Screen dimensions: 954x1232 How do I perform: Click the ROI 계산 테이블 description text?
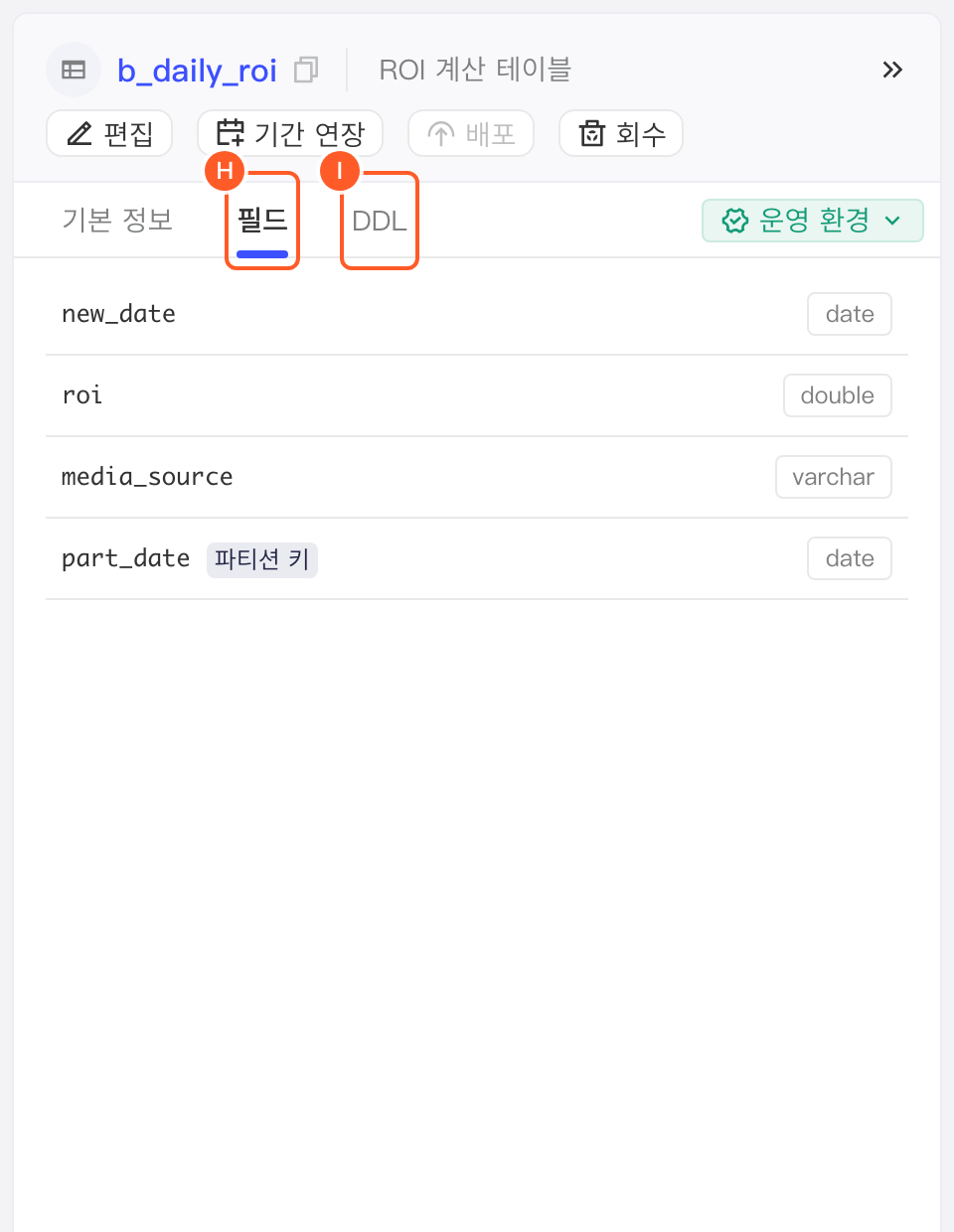(475, 70)
